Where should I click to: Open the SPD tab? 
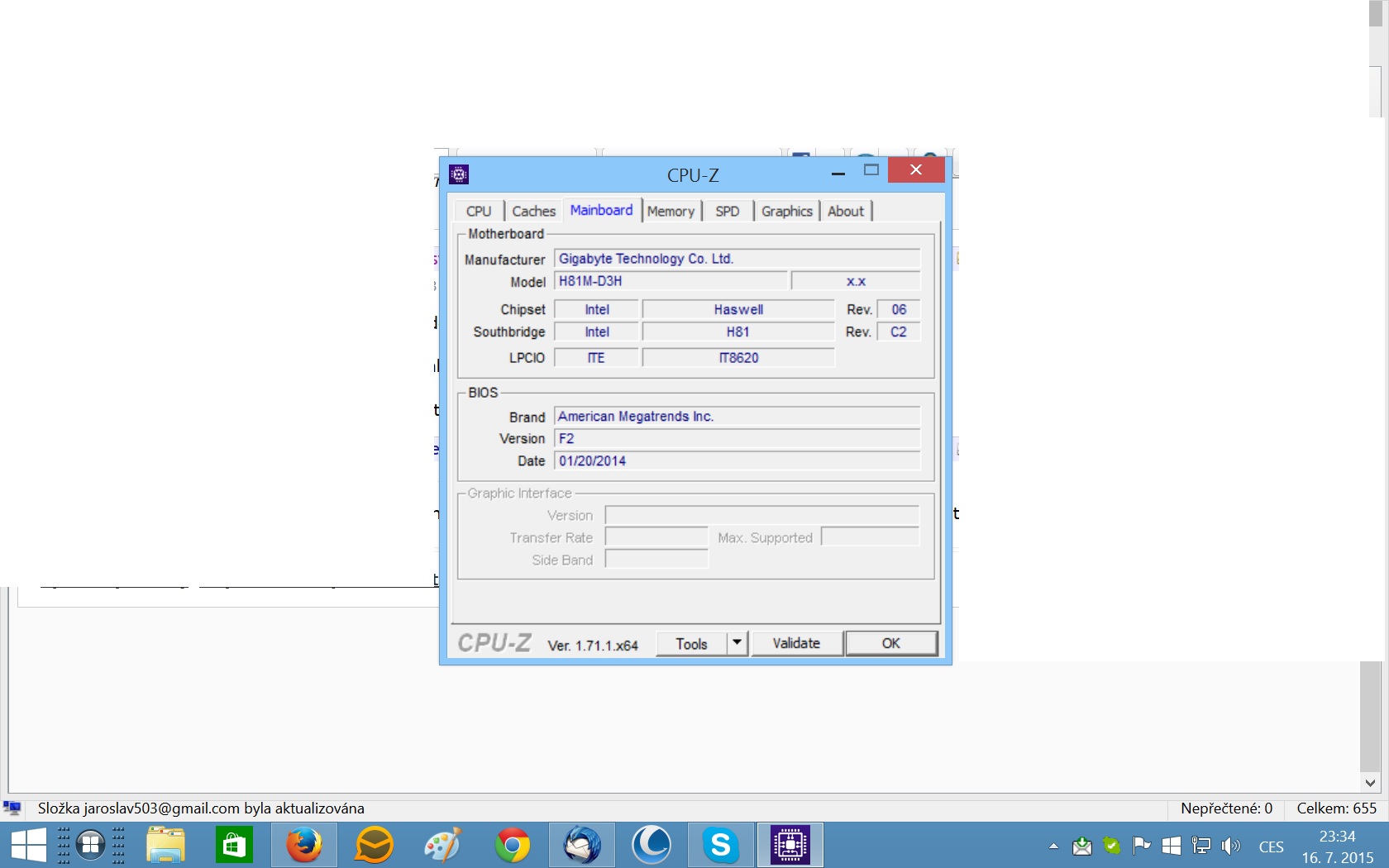point(728,212)
